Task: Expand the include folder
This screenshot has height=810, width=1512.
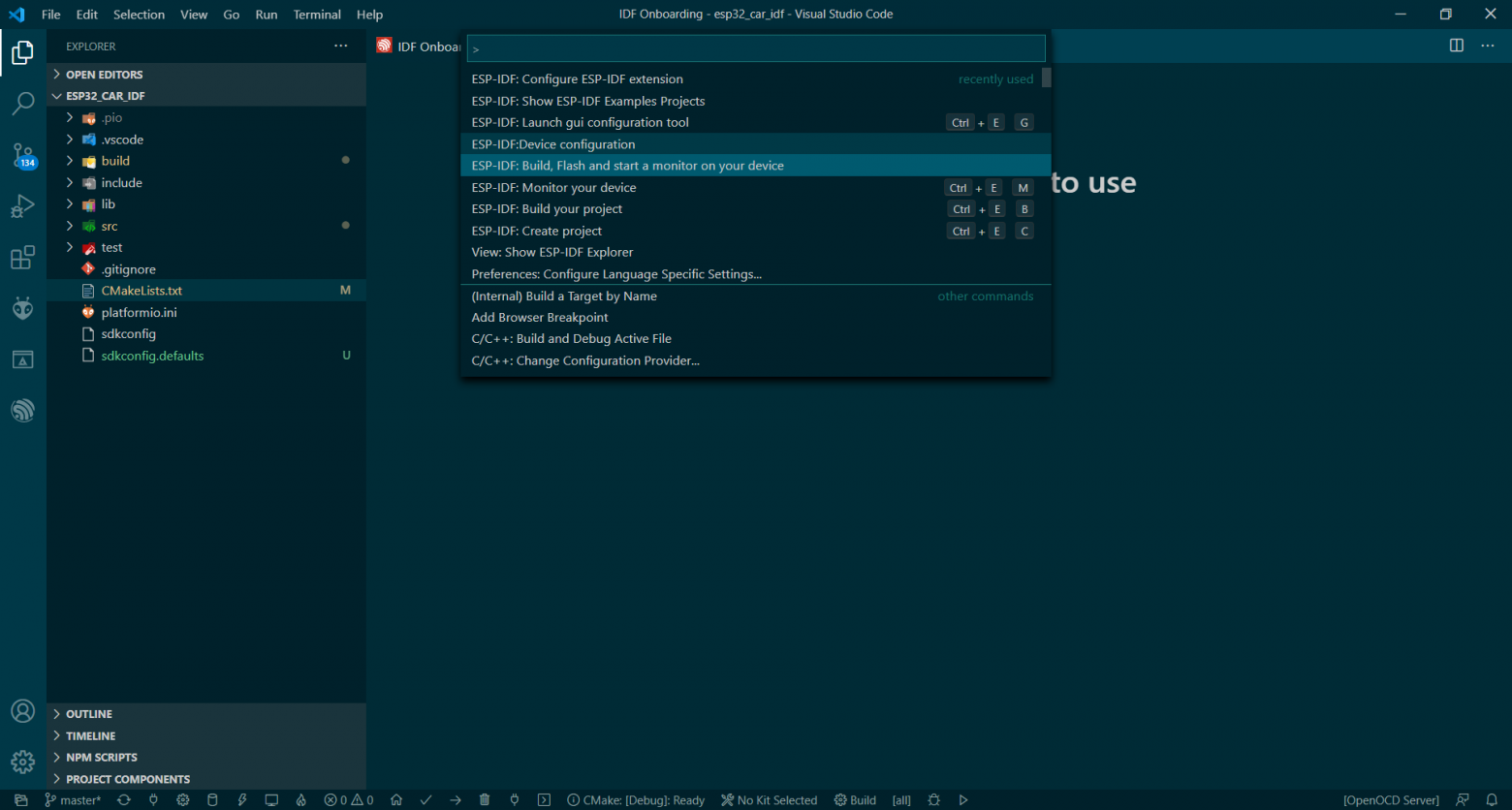Action: click(206, 183)
